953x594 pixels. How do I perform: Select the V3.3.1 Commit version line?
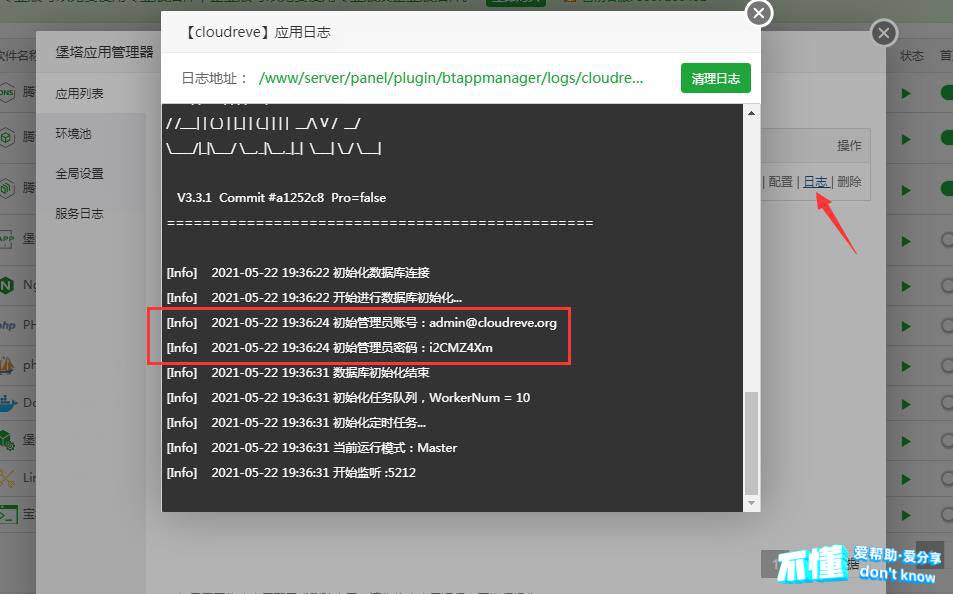tap(281, 198)
